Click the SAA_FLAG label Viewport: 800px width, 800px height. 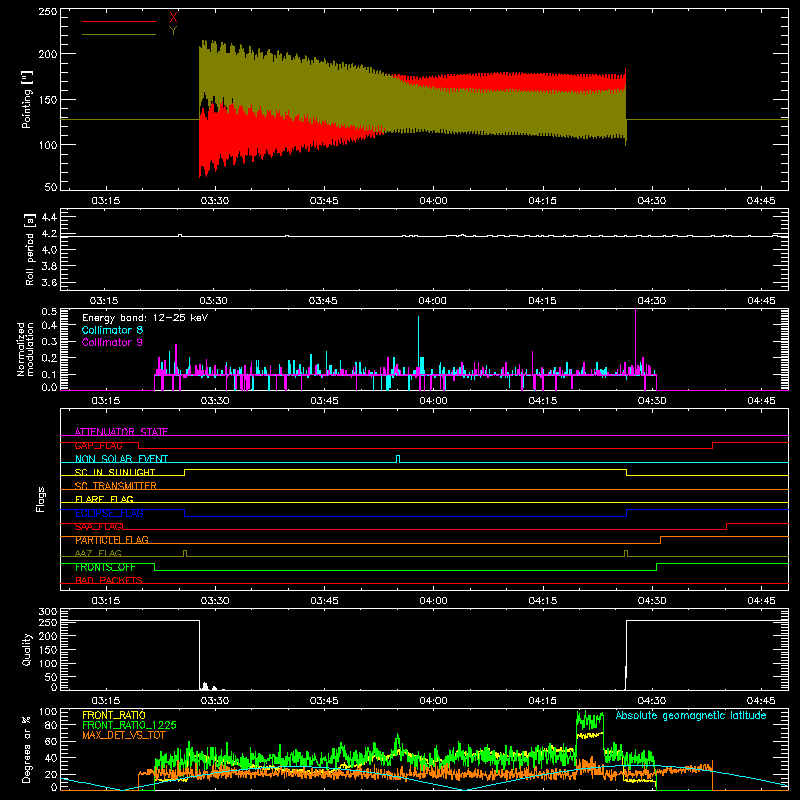(x=98, y=527)
